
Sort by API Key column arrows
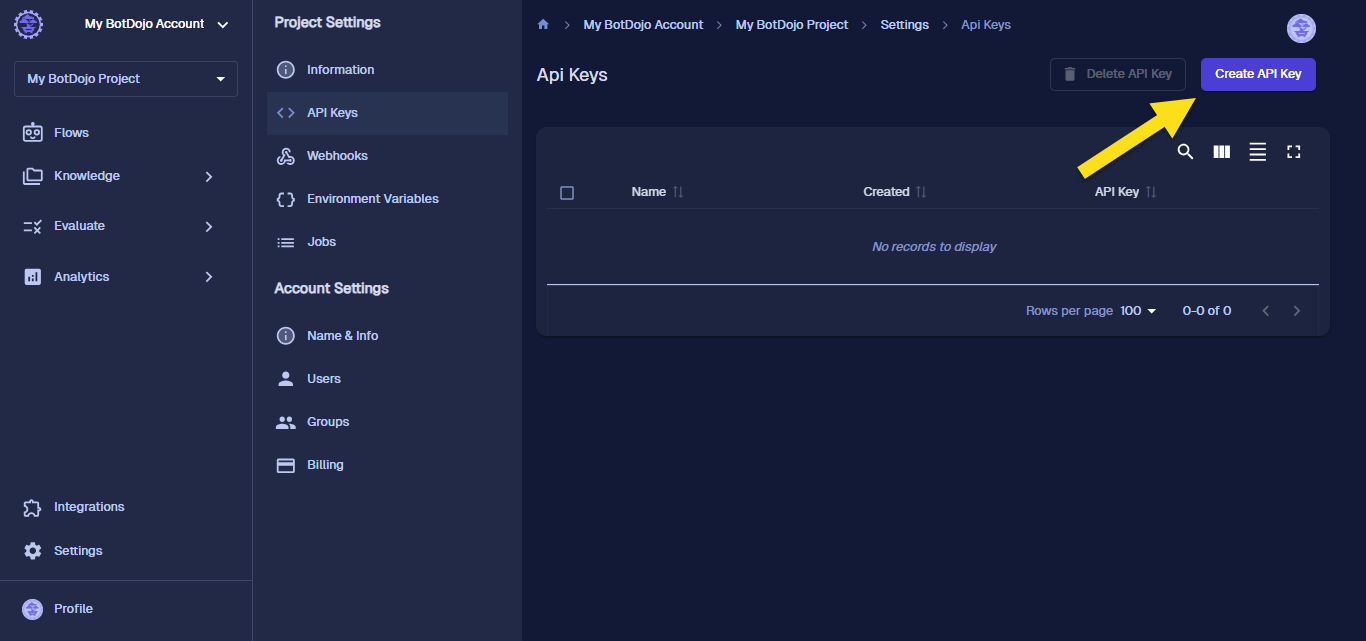pos(1151,192)
